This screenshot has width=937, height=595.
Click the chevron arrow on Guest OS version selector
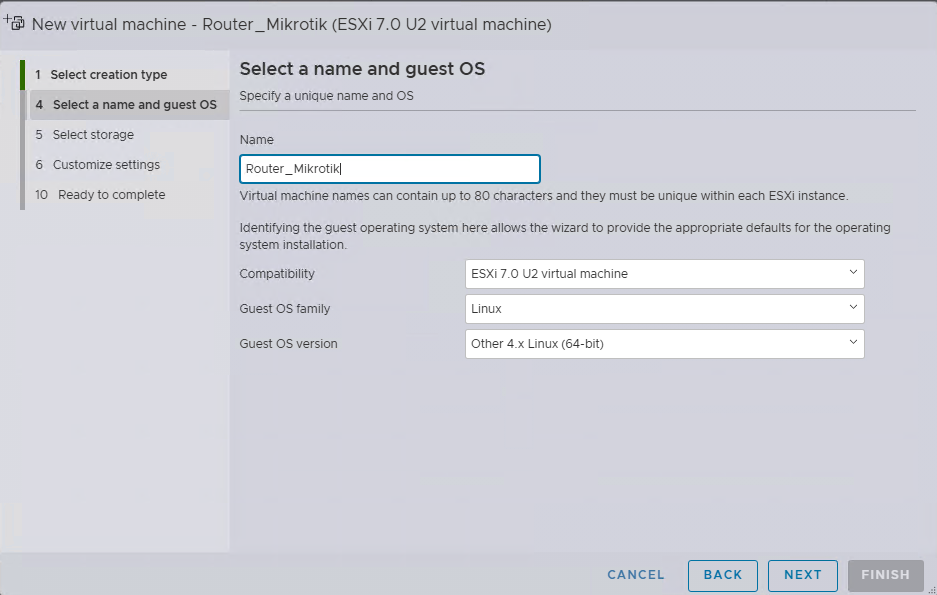pos(853,342)
